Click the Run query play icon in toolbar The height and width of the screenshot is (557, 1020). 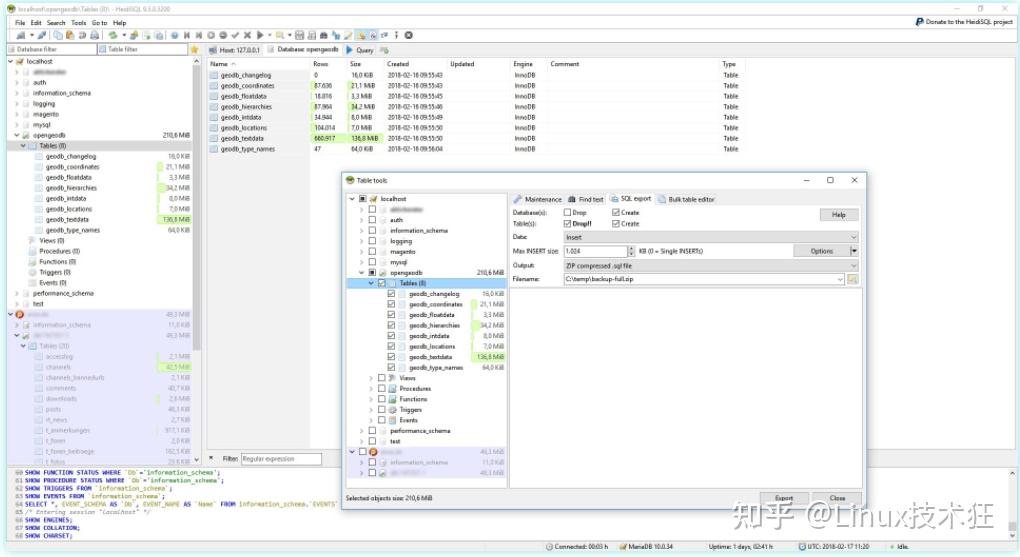pyautogui.click(x=260, y=35)
